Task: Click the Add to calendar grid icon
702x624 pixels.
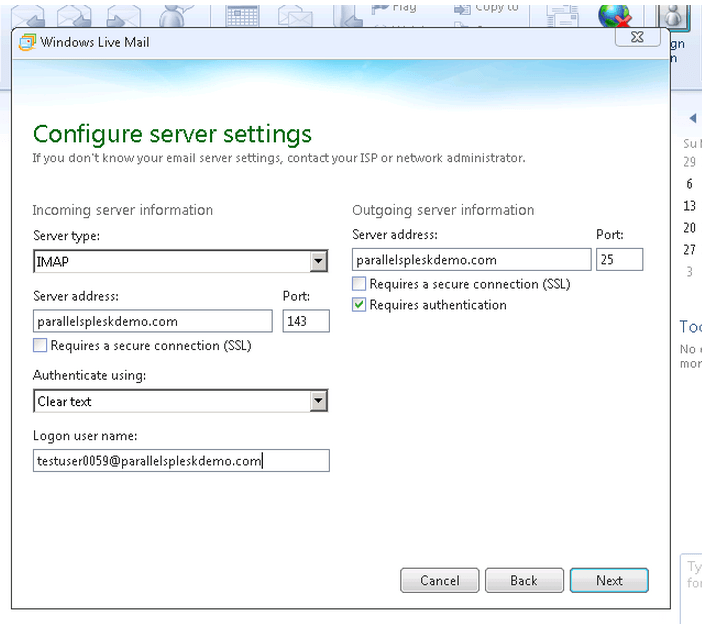Action: tap(242, 16)
